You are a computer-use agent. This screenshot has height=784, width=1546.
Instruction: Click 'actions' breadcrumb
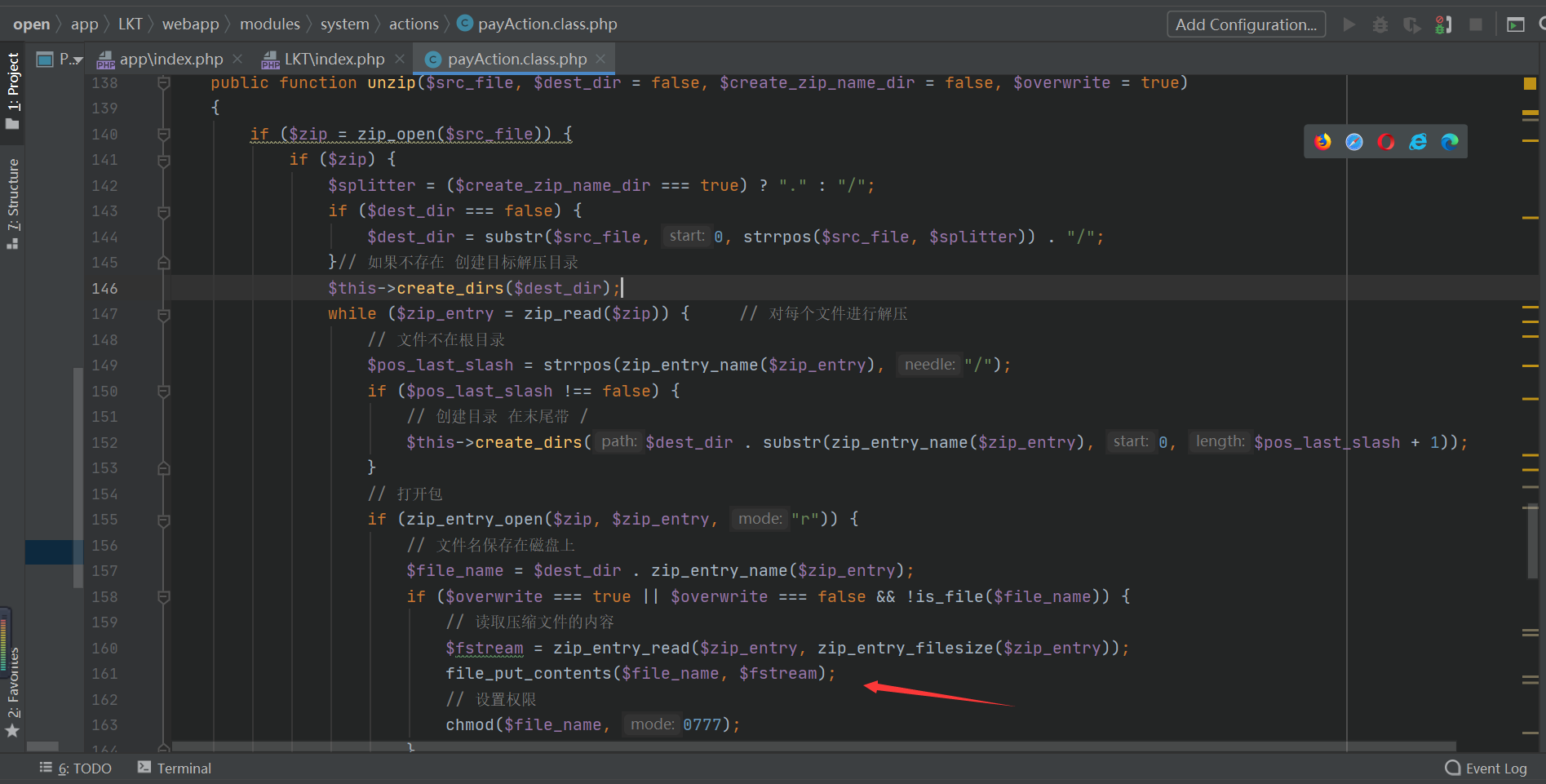(414, 24)
